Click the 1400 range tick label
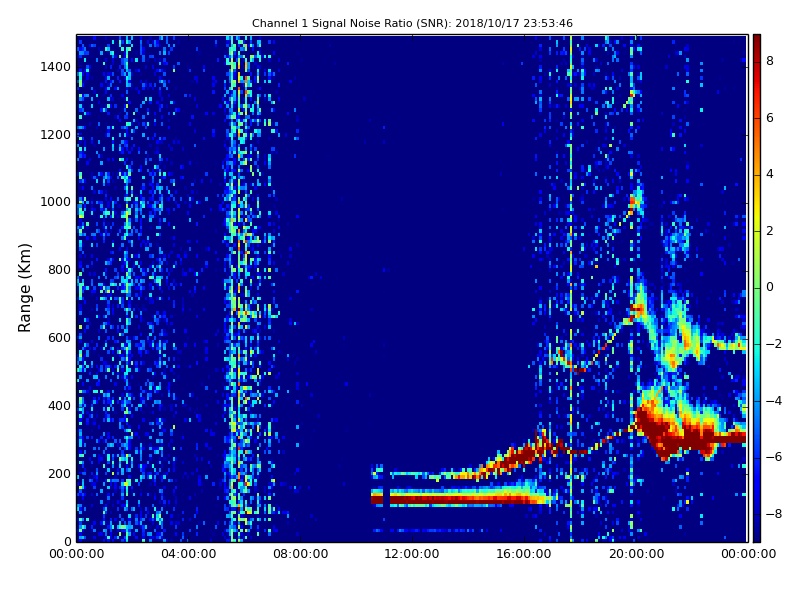The image size is (800, 600). [x=56, y=67]
